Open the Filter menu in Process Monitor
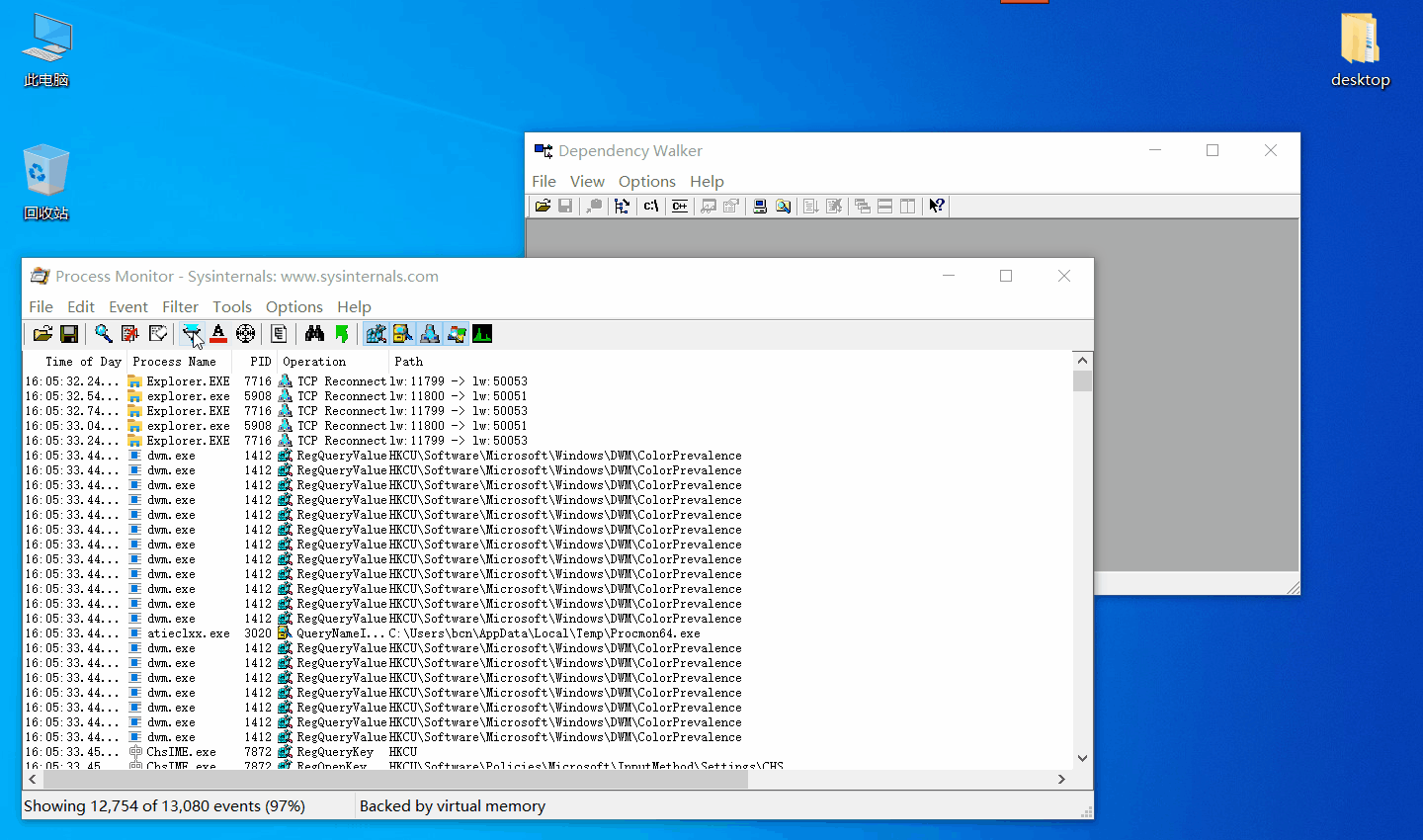 click(181, 307)
